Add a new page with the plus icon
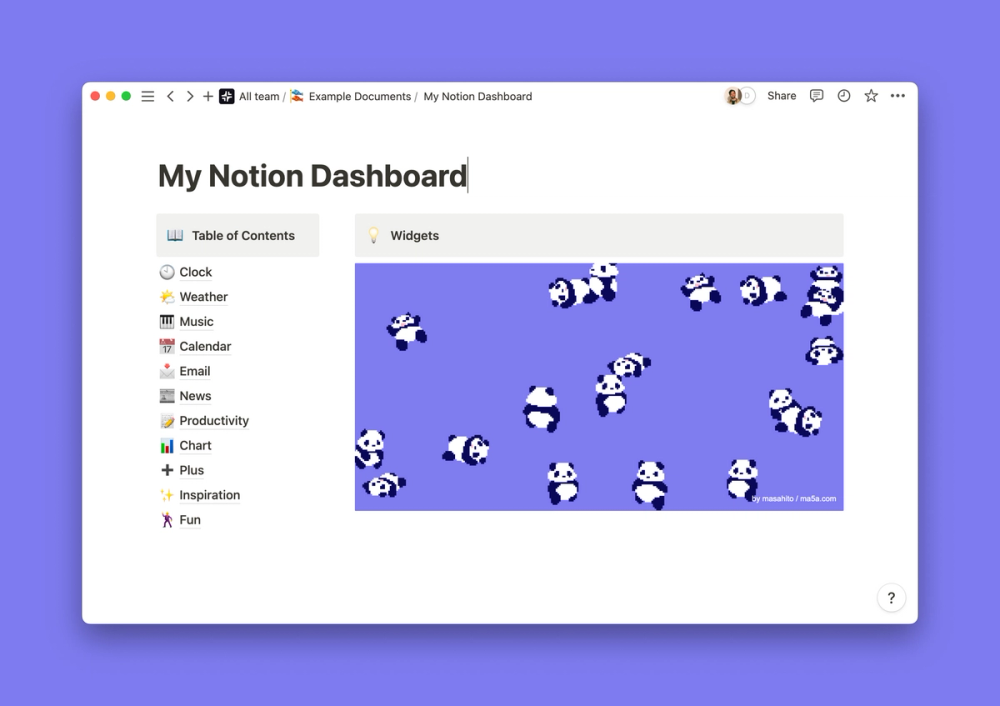Viewport: 1000px width, 706px height. click(x=208, y=96)
